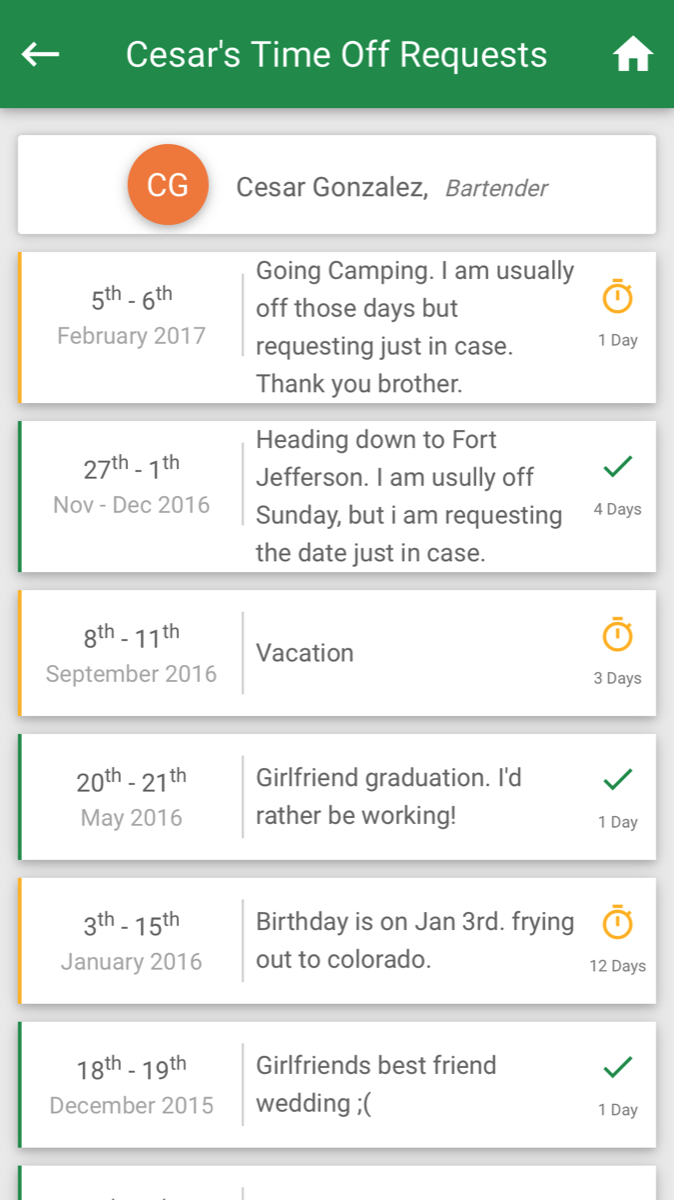The height and width of the screenshot is (1200, 674).
Task: Select the January 2016 date range
Action: pos(131,941)
